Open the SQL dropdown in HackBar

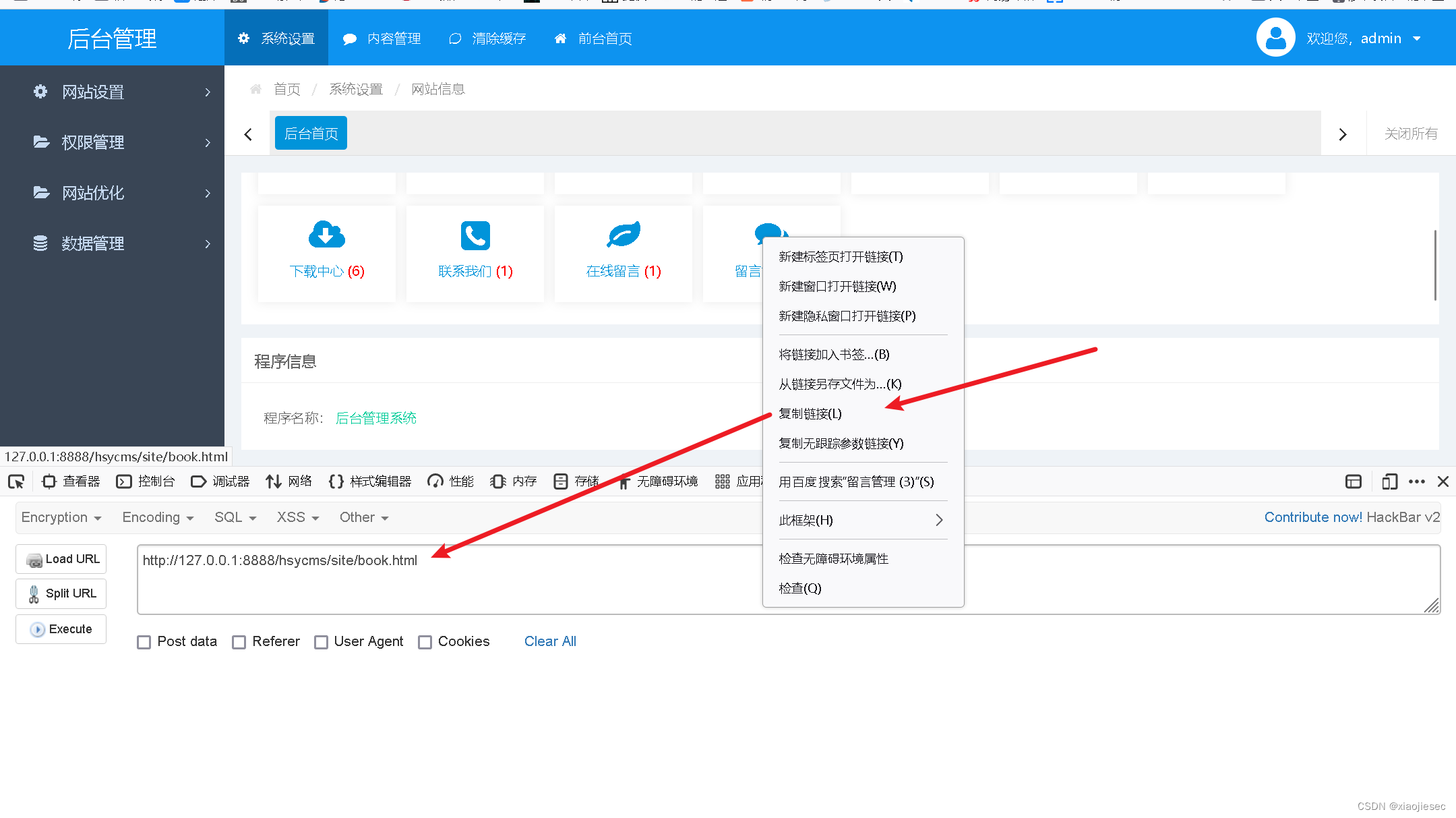(234, 517)
